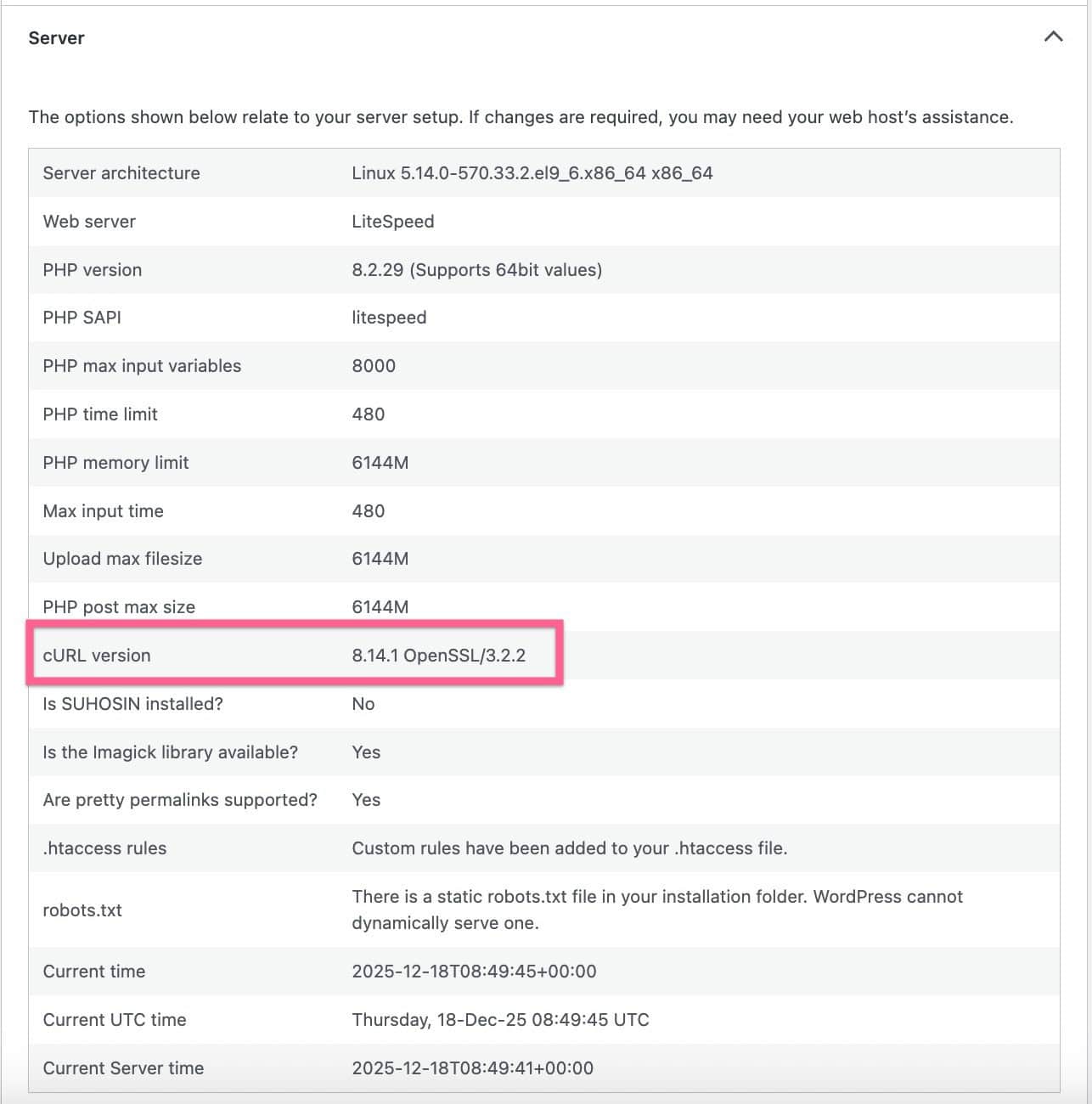Select the LiteSpeed web server value
The width and height of the screenshot is (1092, 1104).
click(x=392, y=222)
